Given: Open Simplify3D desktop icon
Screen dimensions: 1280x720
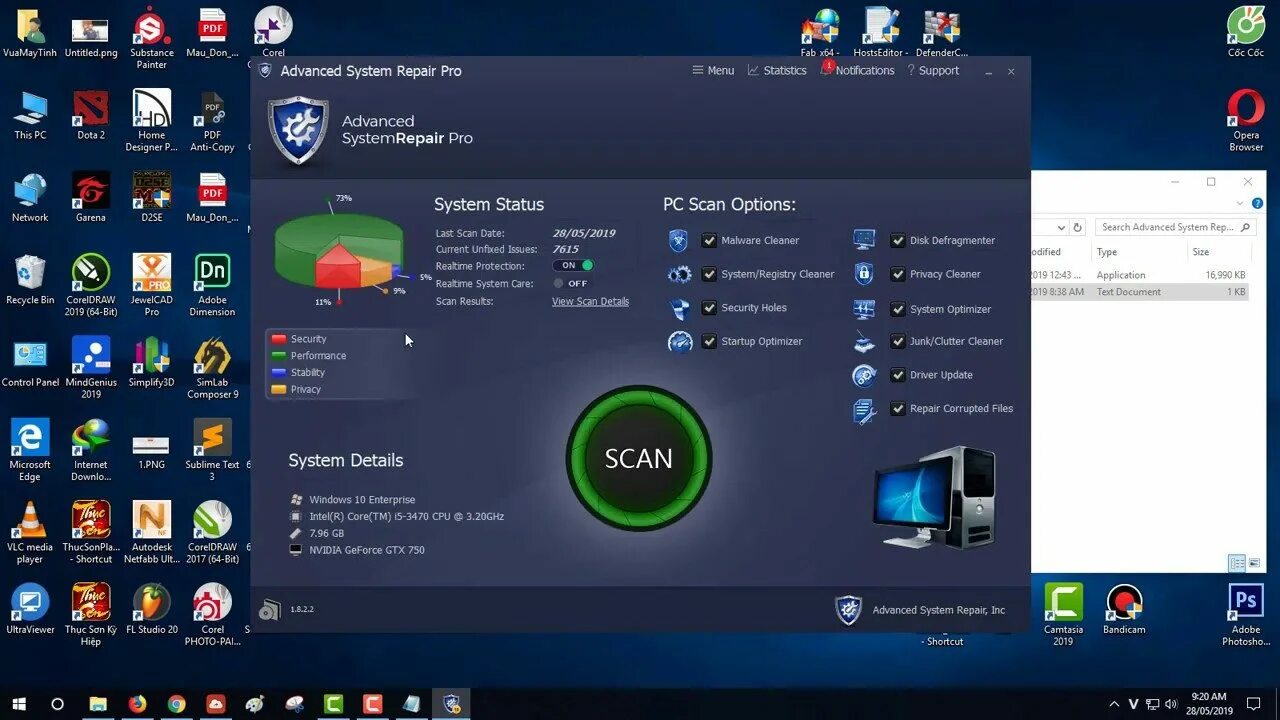Looking at the screenshot, I should (152, 362).
